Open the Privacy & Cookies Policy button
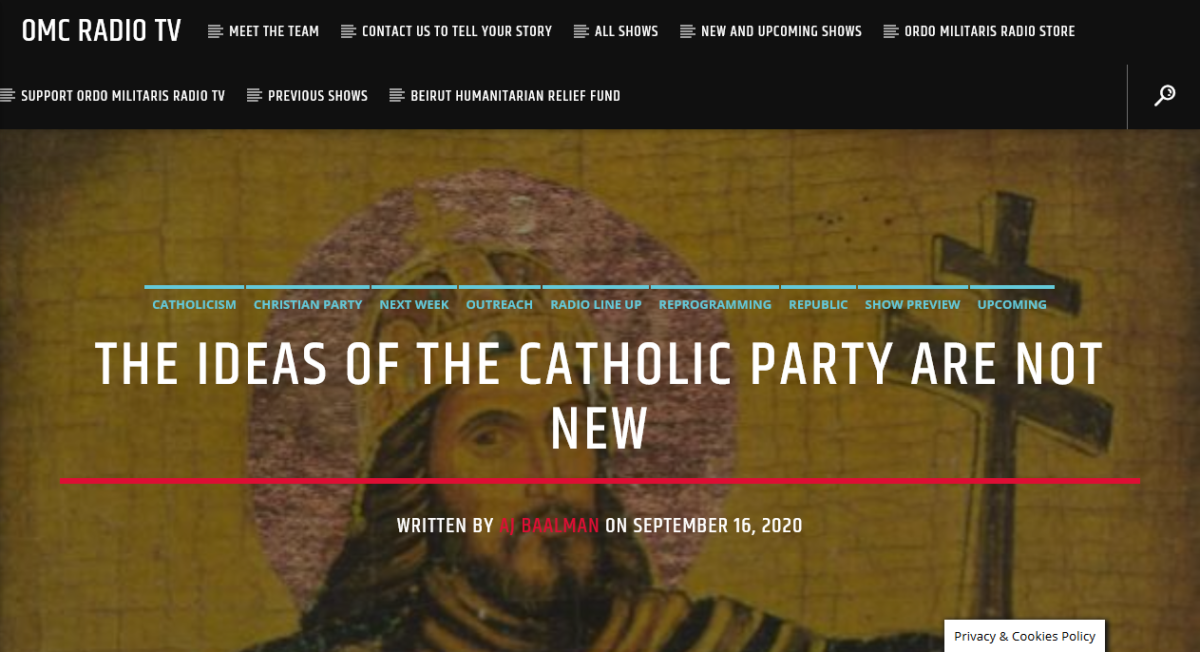Viewport: 1200px width, 652px height. [1025, 636]
